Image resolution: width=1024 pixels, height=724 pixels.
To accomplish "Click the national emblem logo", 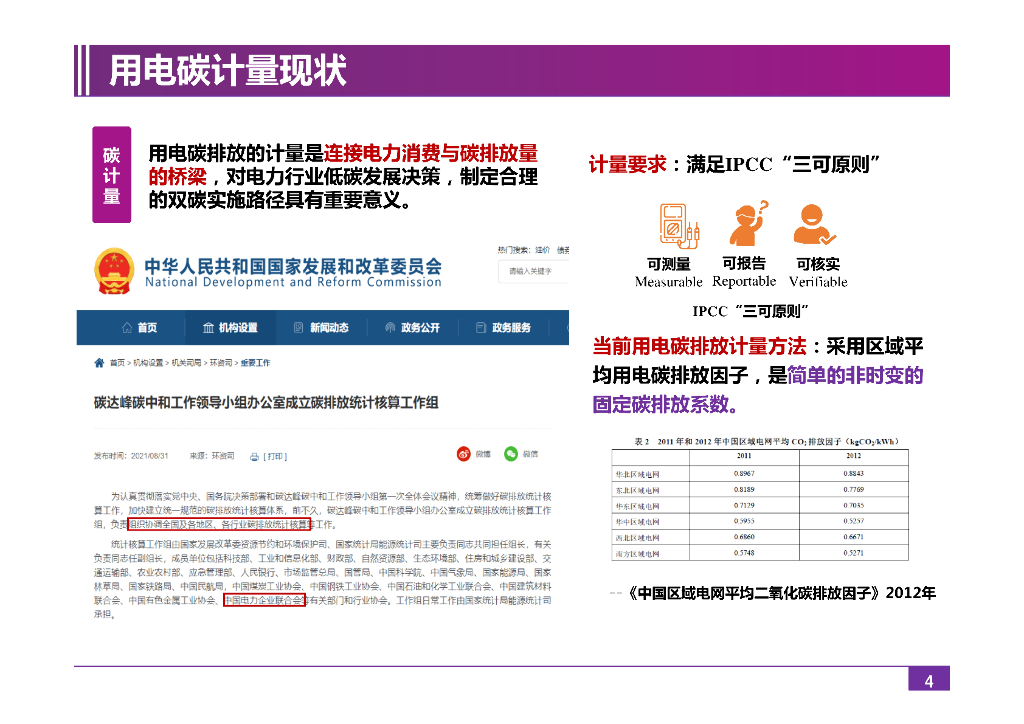I will pyautogui.click(x=114, y=269).
